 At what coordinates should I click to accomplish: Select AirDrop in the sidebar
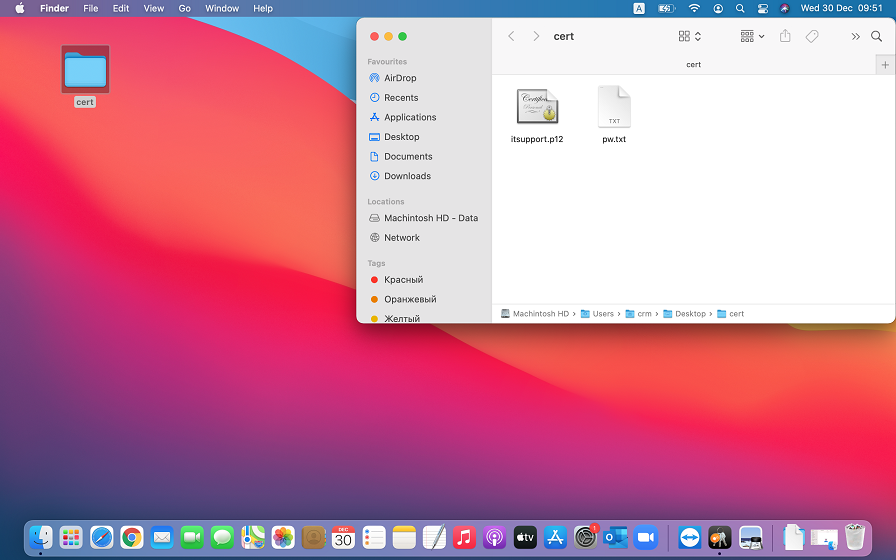[400, 78]
